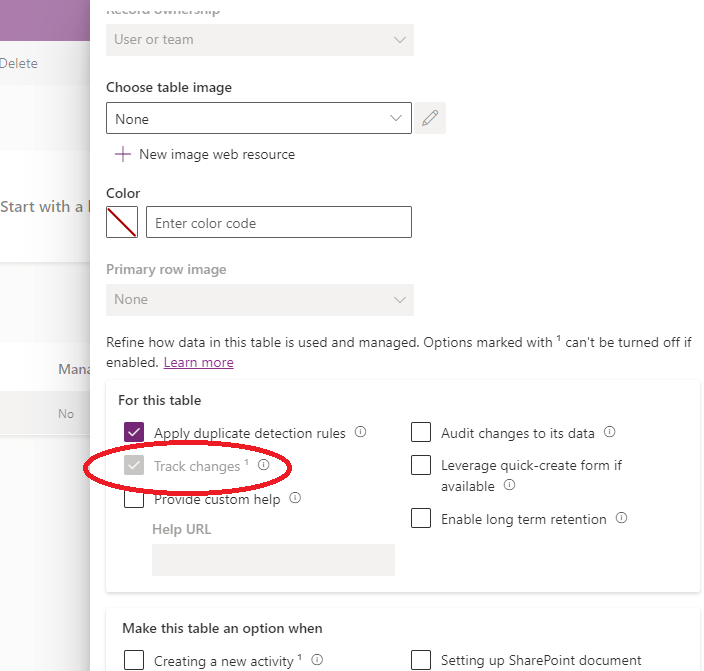Enable Audit changes to its data checkbox
Image resolution: width=704 pixels, height=671 pixels.
pos(422,433)
